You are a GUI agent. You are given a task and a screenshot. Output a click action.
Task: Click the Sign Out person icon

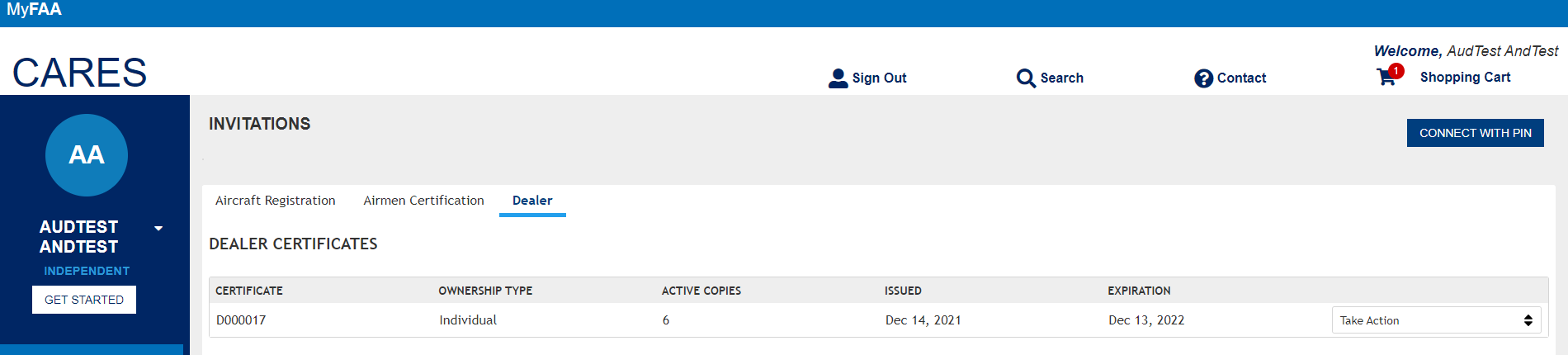coord(838,78)
